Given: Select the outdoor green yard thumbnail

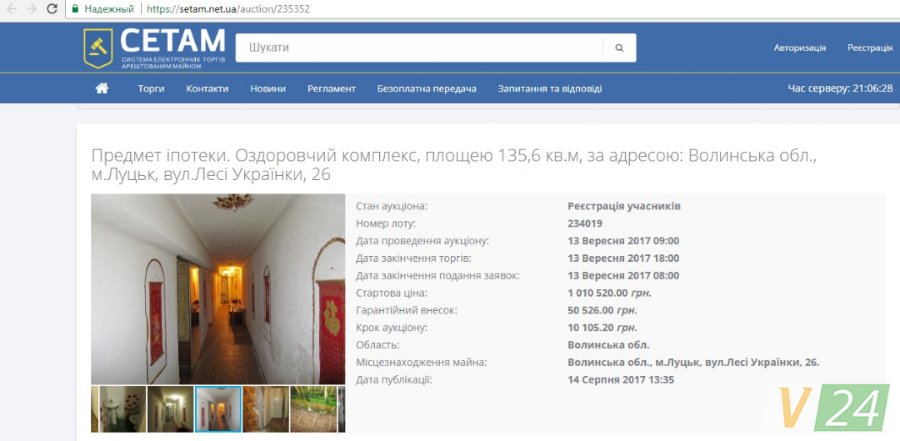Looking at the screenshot, I should [x=314, y=409].
